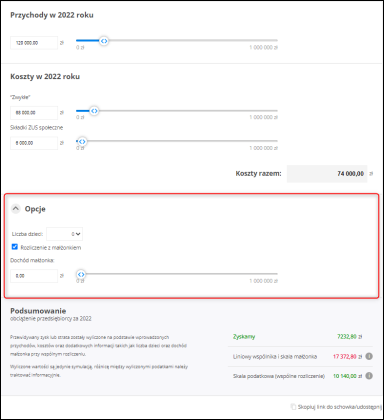Click the Składki ZUS społeczne slider handle

[82, 141]
